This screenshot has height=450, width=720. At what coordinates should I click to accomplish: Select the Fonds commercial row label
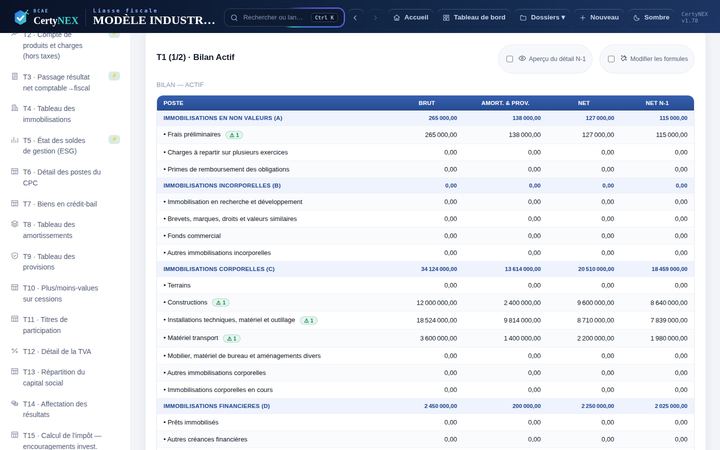point(192,236)
